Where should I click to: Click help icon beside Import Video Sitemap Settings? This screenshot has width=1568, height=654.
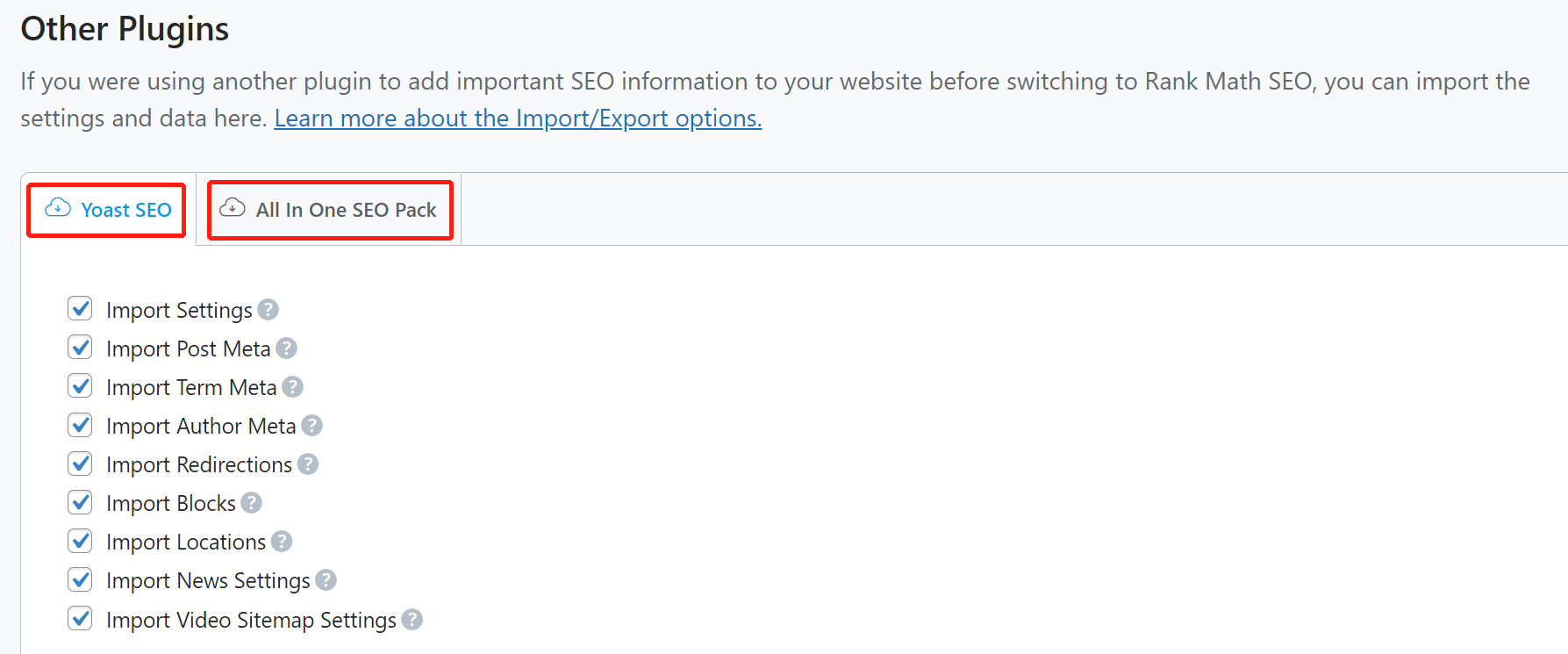click(412, 620)
